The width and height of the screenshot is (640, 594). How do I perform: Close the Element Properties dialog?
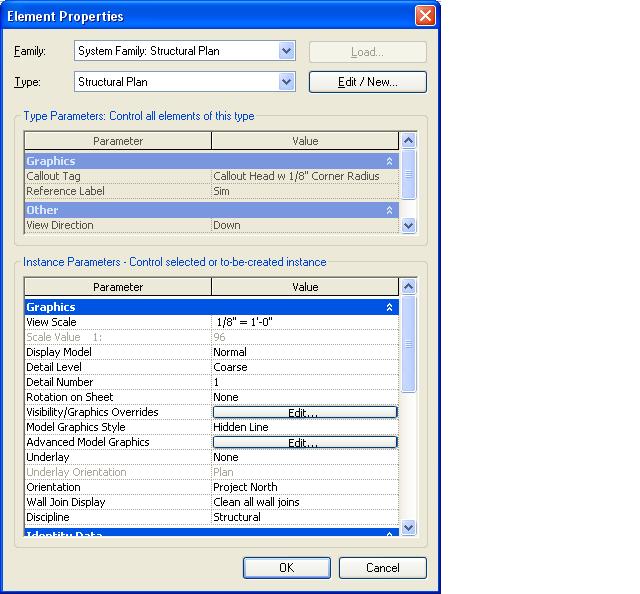pyautogui.click(x=425, y=16)
